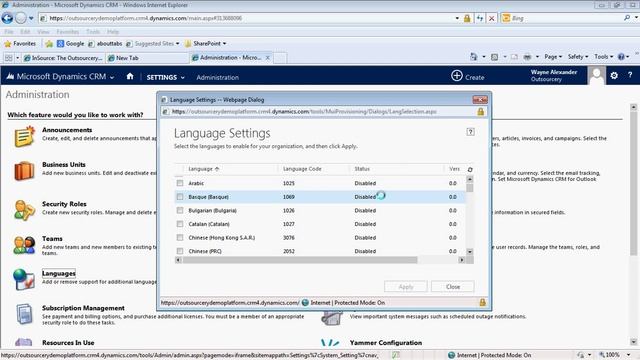Switch to the InSource: The Outsourcery tab

pos(63,58)
